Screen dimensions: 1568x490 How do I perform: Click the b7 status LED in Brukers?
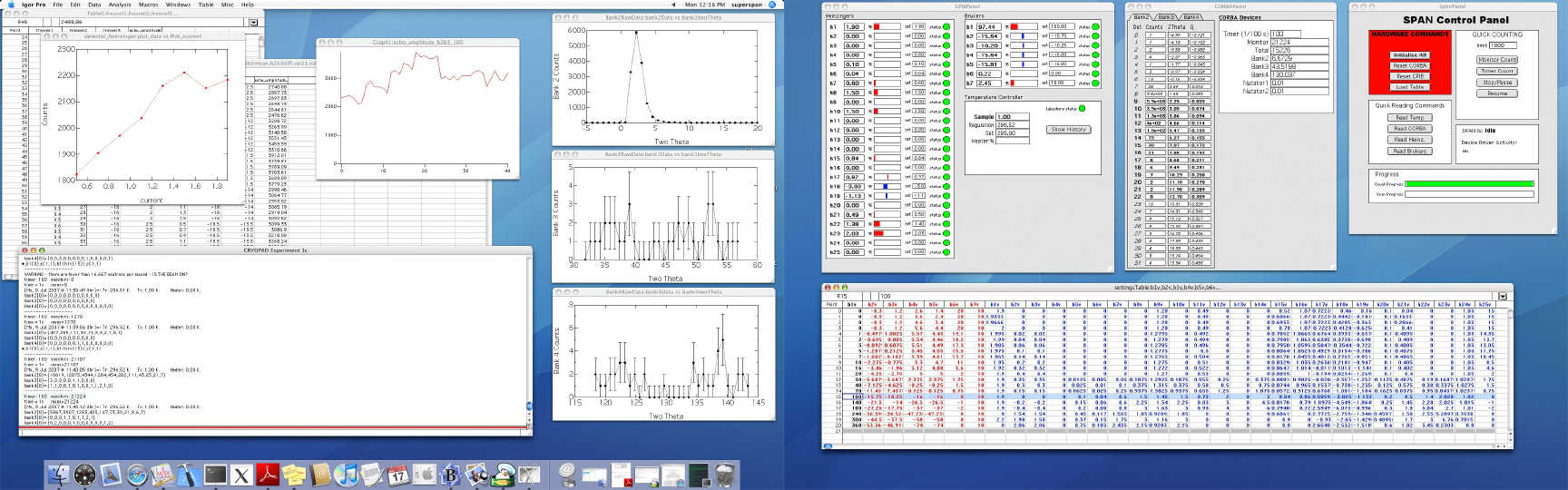(x=1095, y=83)
